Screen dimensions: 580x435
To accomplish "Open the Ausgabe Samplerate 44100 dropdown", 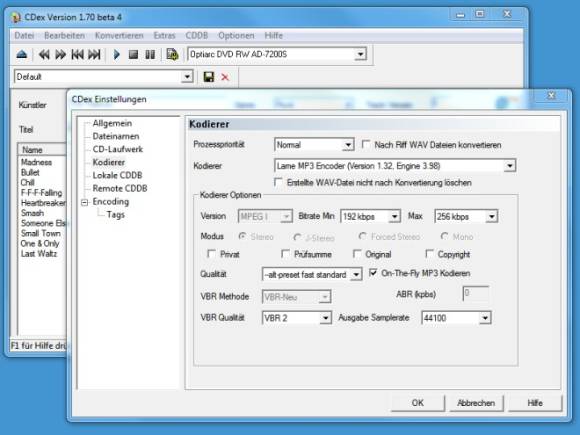I will coord(485,318).
